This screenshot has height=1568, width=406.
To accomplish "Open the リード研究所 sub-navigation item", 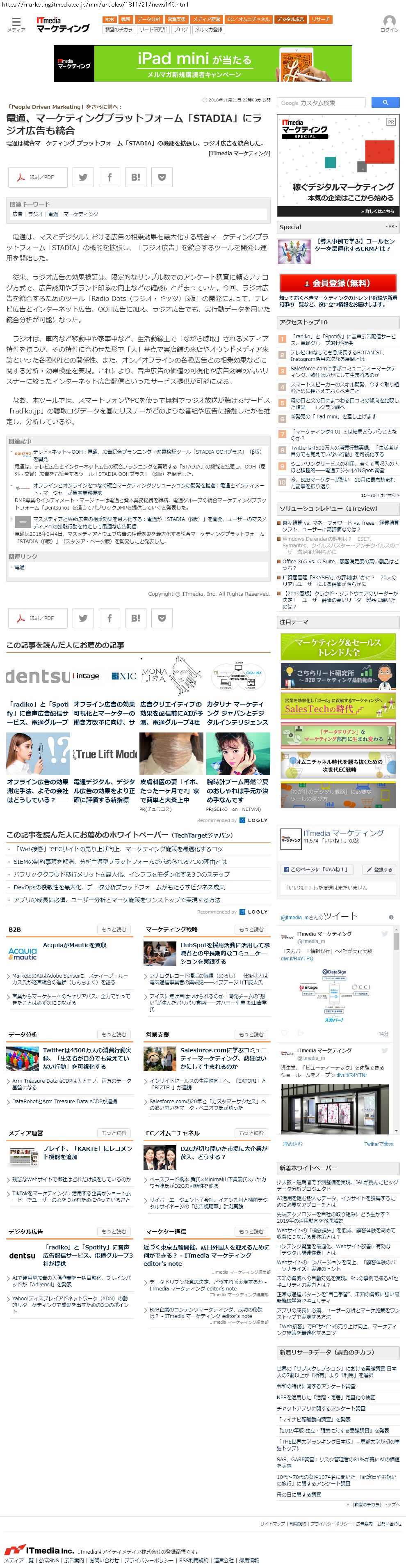I will (153, 29).
